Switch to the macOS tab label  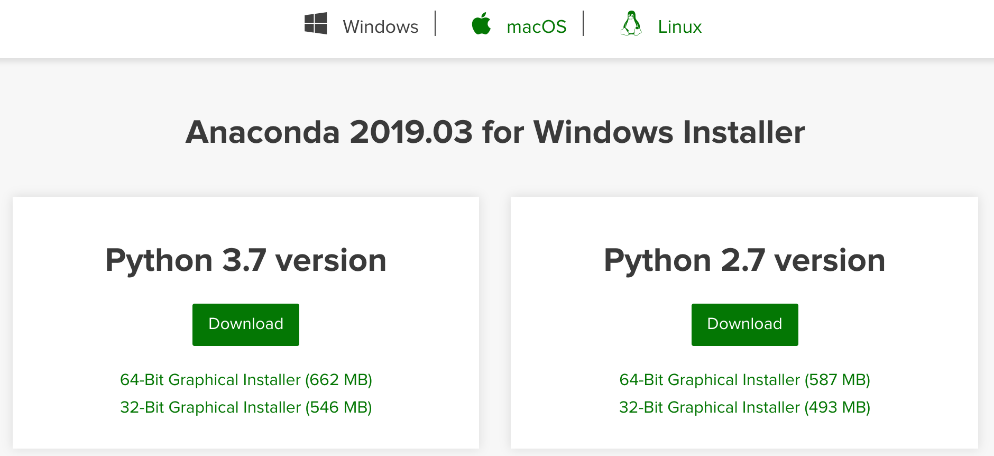tap(536, 27)
